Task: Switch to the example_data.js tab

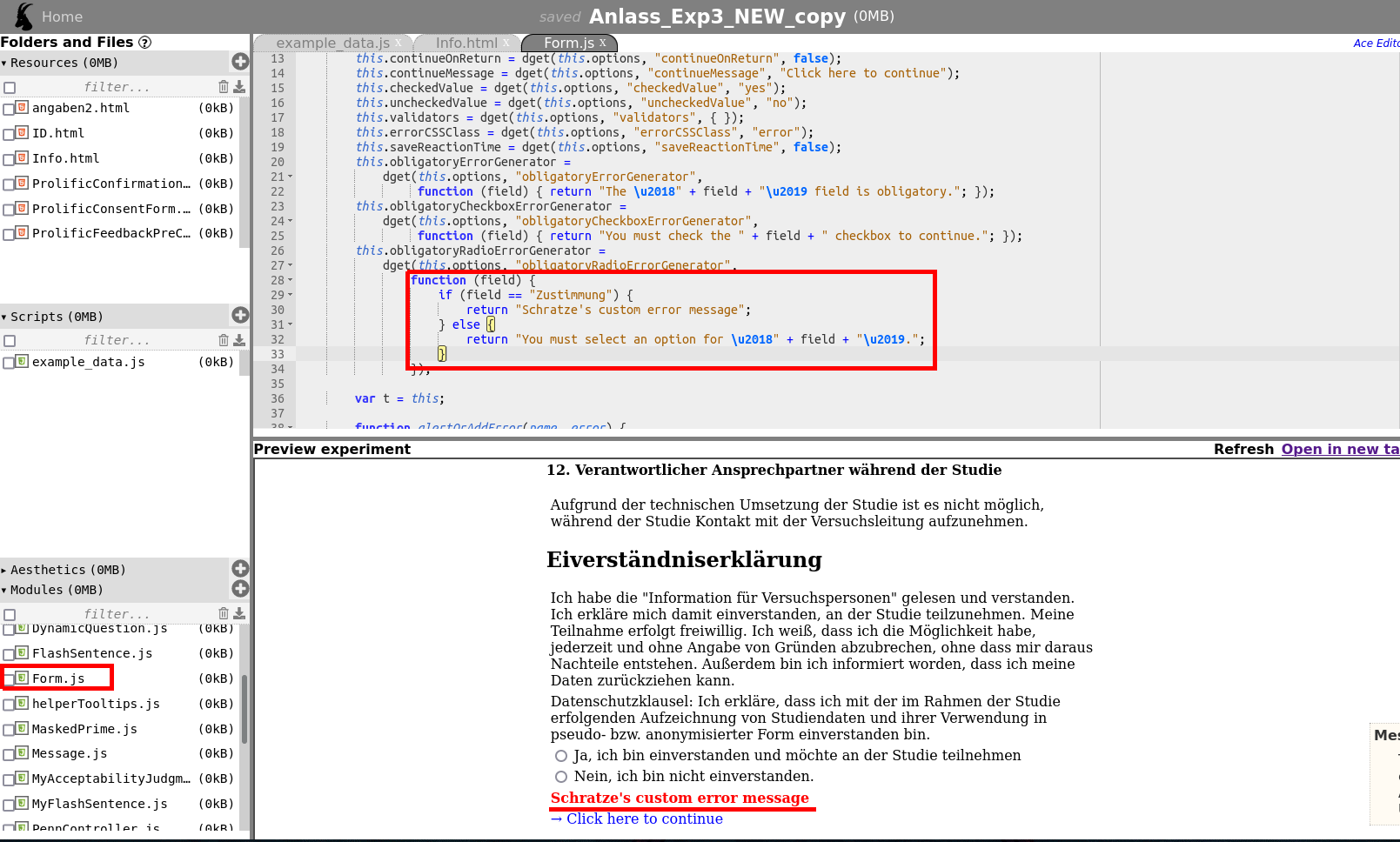Action: click(x=332, y=43)
